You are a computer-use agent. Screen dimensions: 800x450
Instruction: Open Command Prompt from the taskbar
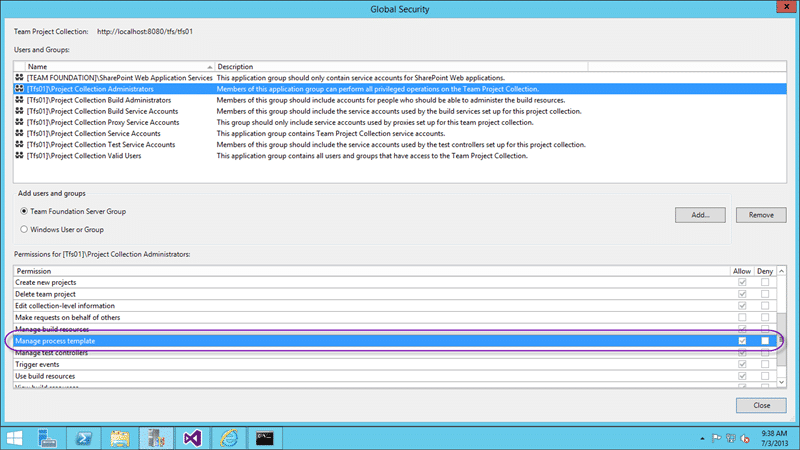pyautogui.click(x=264, y=438)
